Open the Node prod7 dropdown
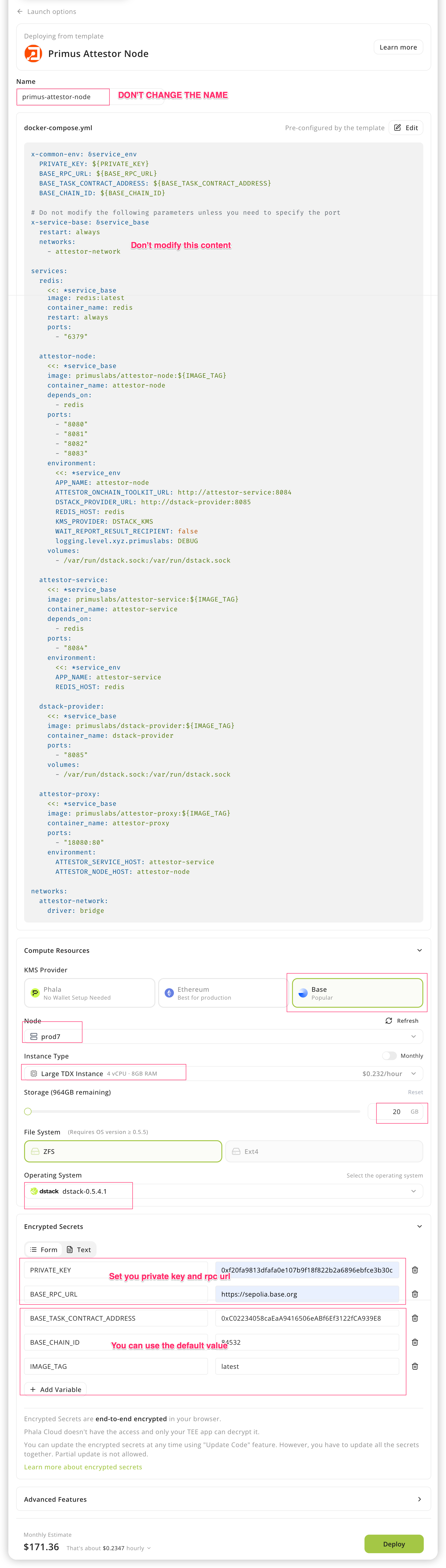 click(x=223, y=1036)
